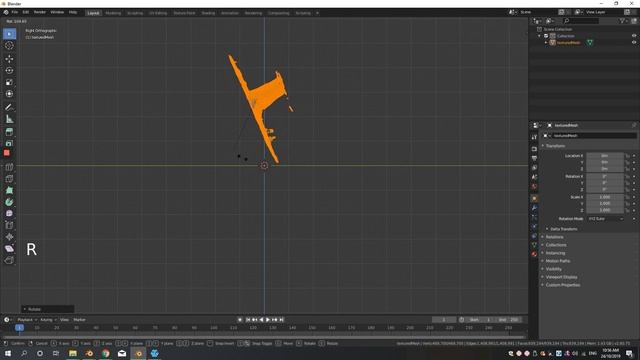This screenshot has height=360, width=640.
Task: Collapse the Transform panel
Action: pyautogui.click(x=555, y=146)
